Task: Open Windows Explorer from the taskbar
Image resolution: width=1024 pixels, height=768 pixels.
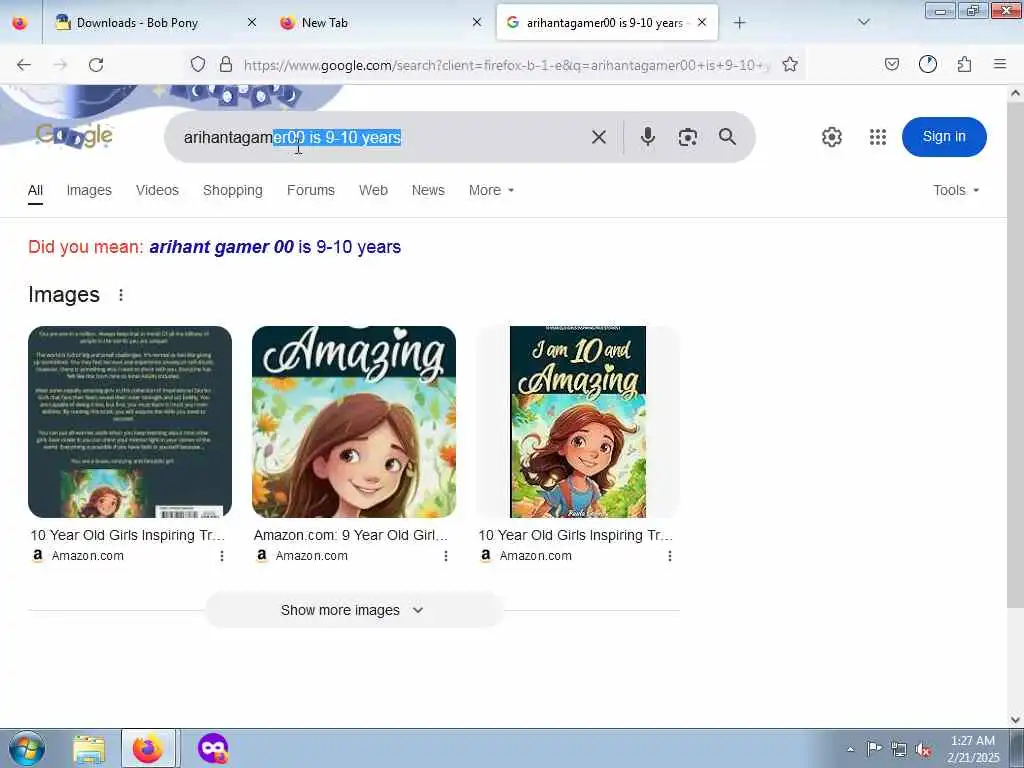Action: click(x=89, y=748)
